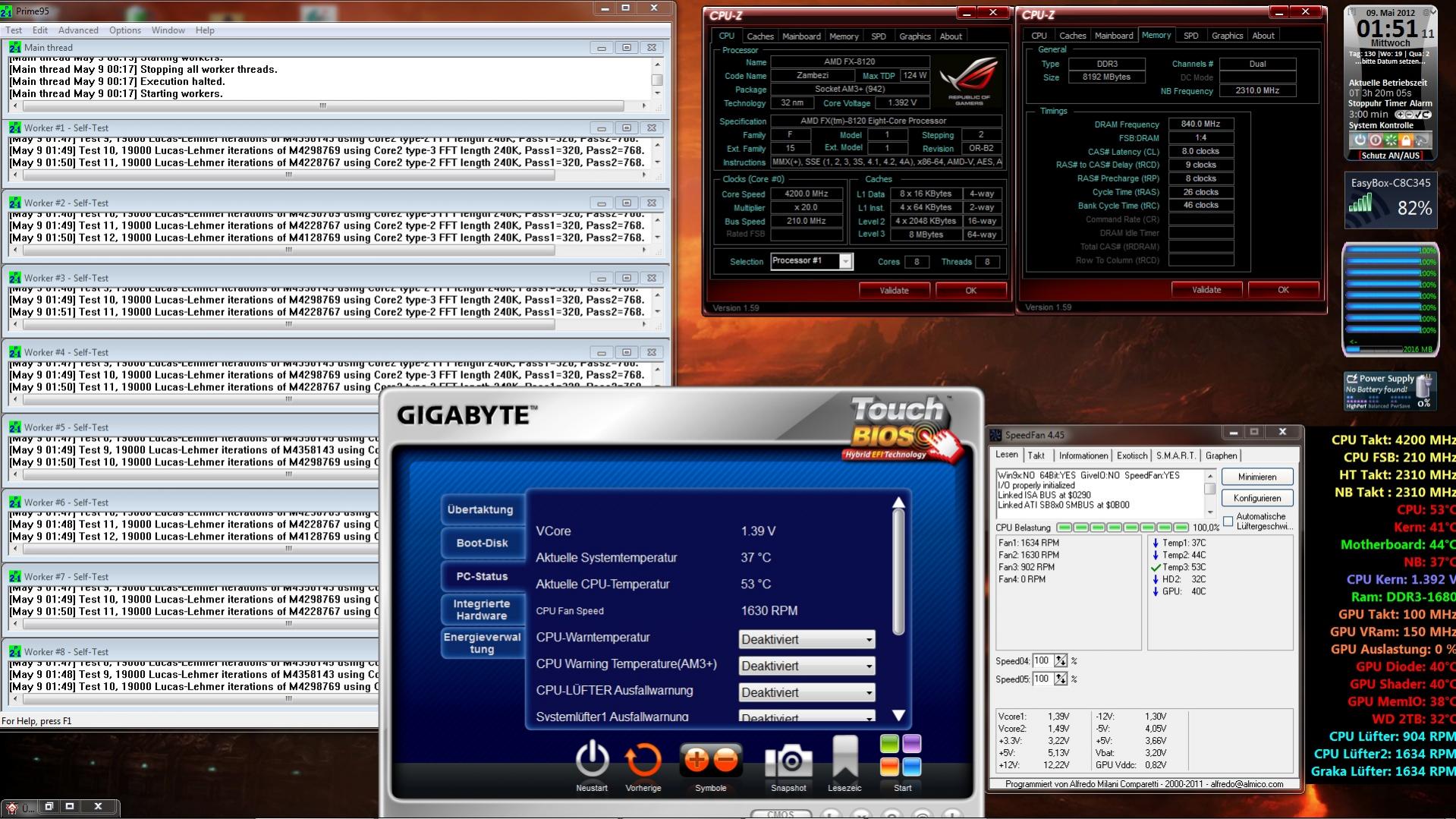Click the scroll-down arrow in TouchBIOS settings list
Viewport: 1456px width, 819px height.
pos(898,715)
